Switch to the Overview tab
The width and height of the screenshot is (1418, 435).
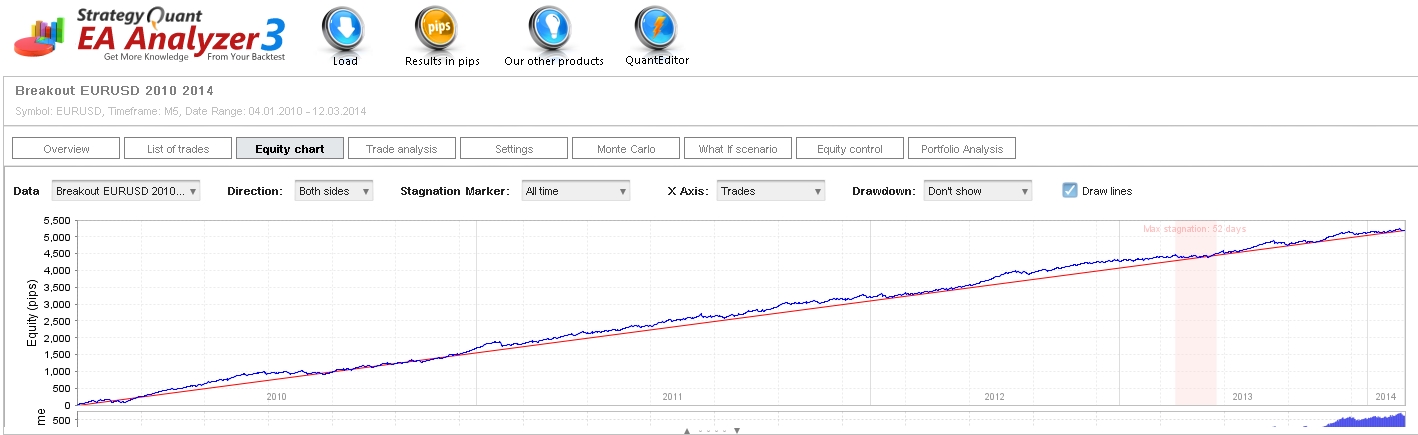tap(66, 149)
